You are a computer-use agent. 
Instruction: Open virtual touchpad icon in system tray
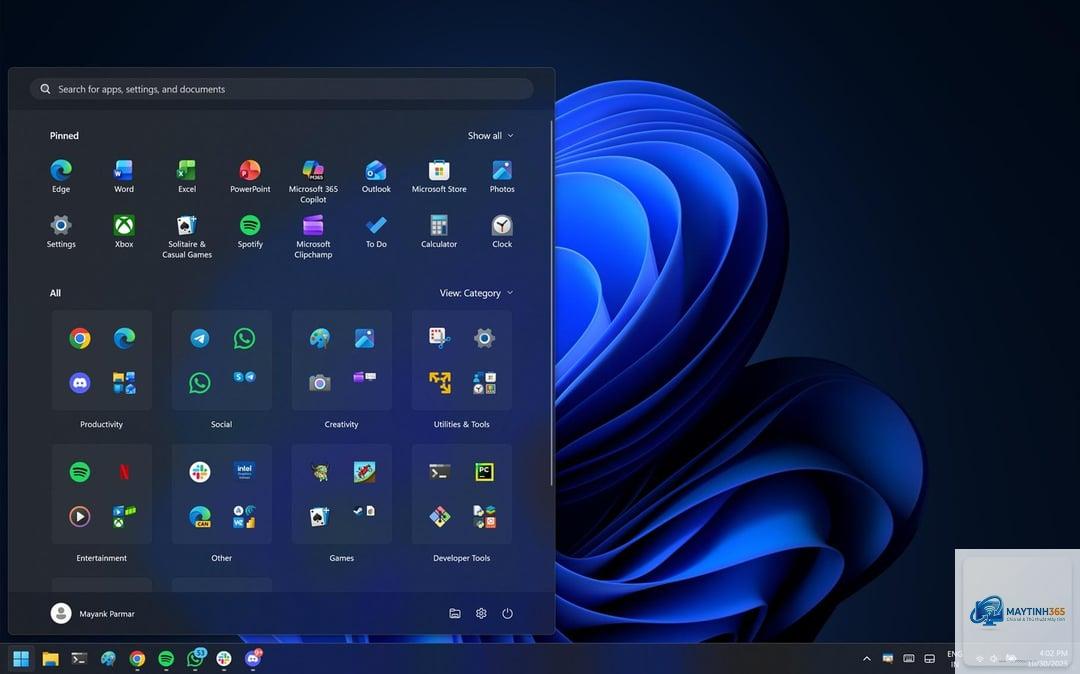[x=929, y=659]
